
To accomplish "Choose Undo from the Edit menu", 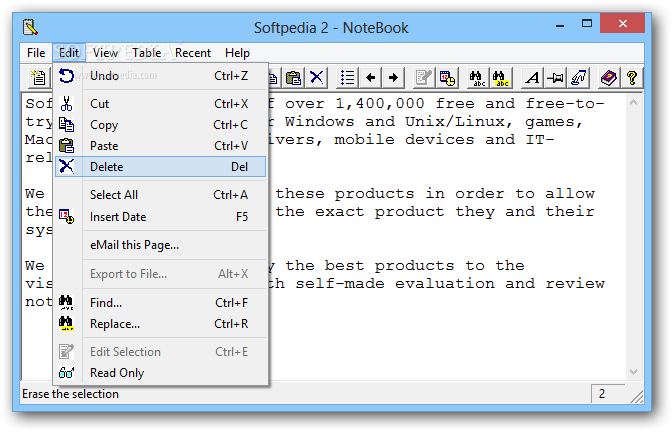I will [161, 76].
